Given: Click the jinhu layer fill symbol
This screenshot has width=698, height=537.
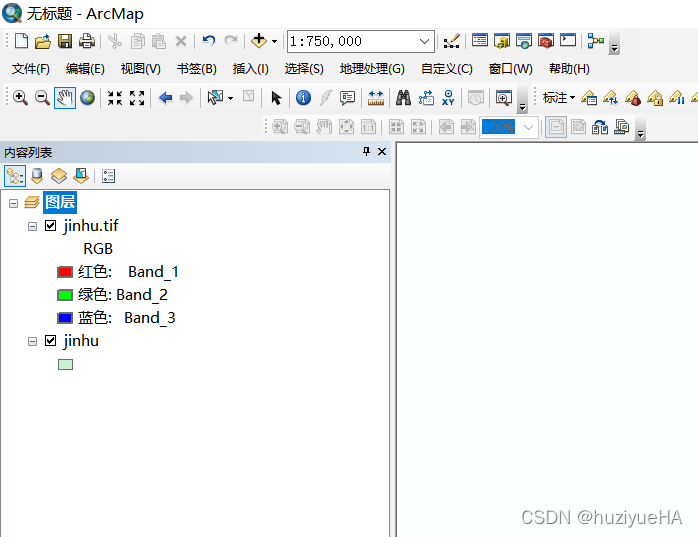Looking at the screenshot, I should (x=65, y=365).
